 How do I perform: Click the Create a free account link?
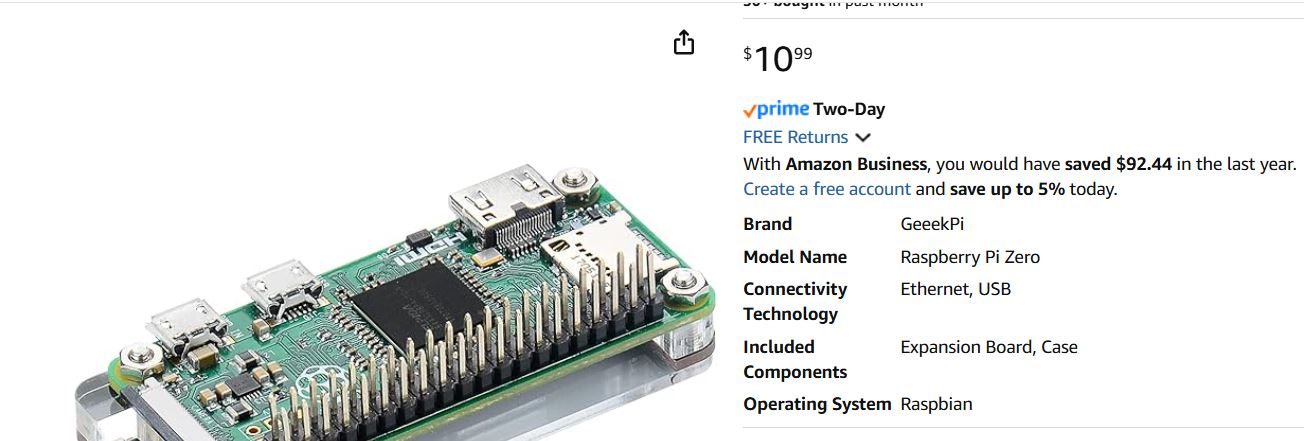(827, 189)
